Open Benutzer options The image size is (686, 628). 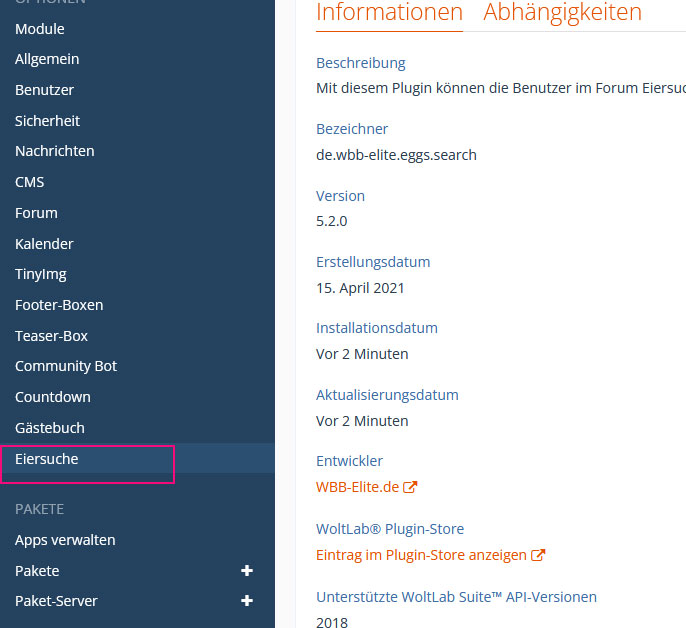pyautogui.click(x=44, y=90)
